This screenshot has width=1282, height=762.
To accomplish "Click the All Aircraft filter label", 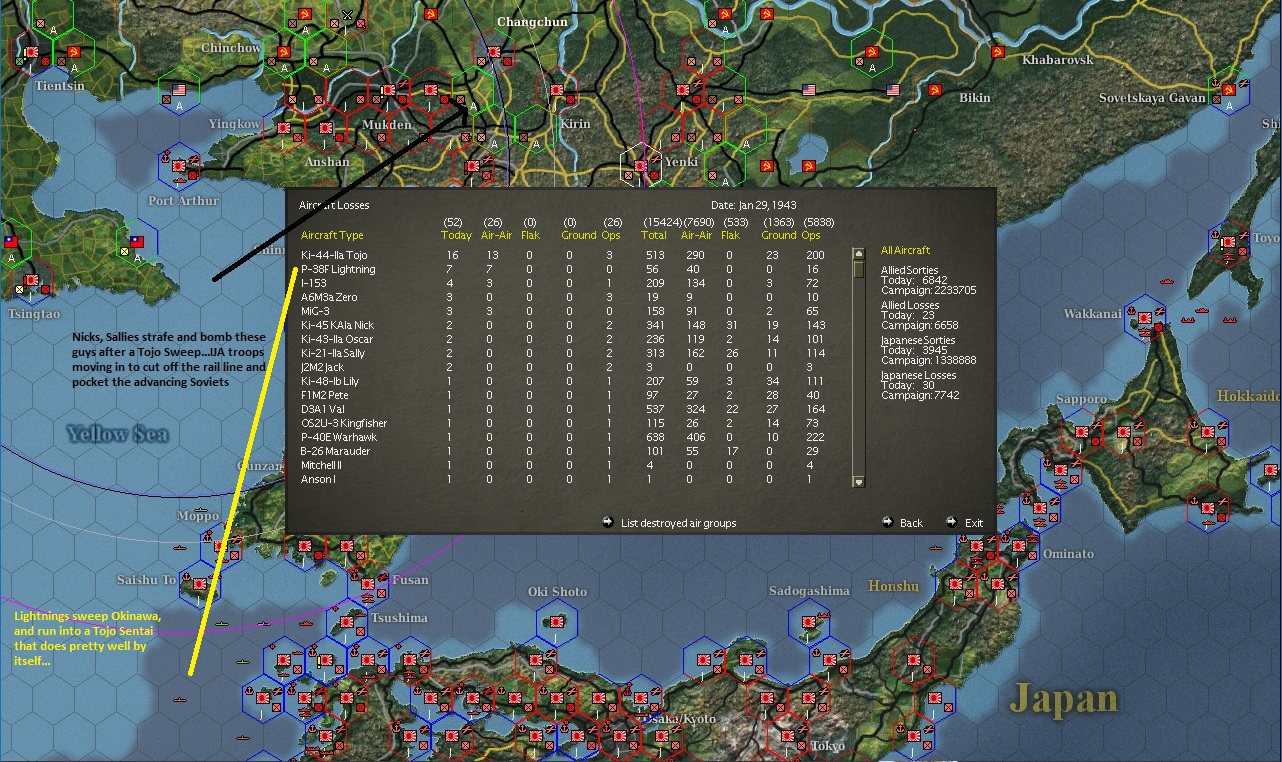I will point(905,250).
